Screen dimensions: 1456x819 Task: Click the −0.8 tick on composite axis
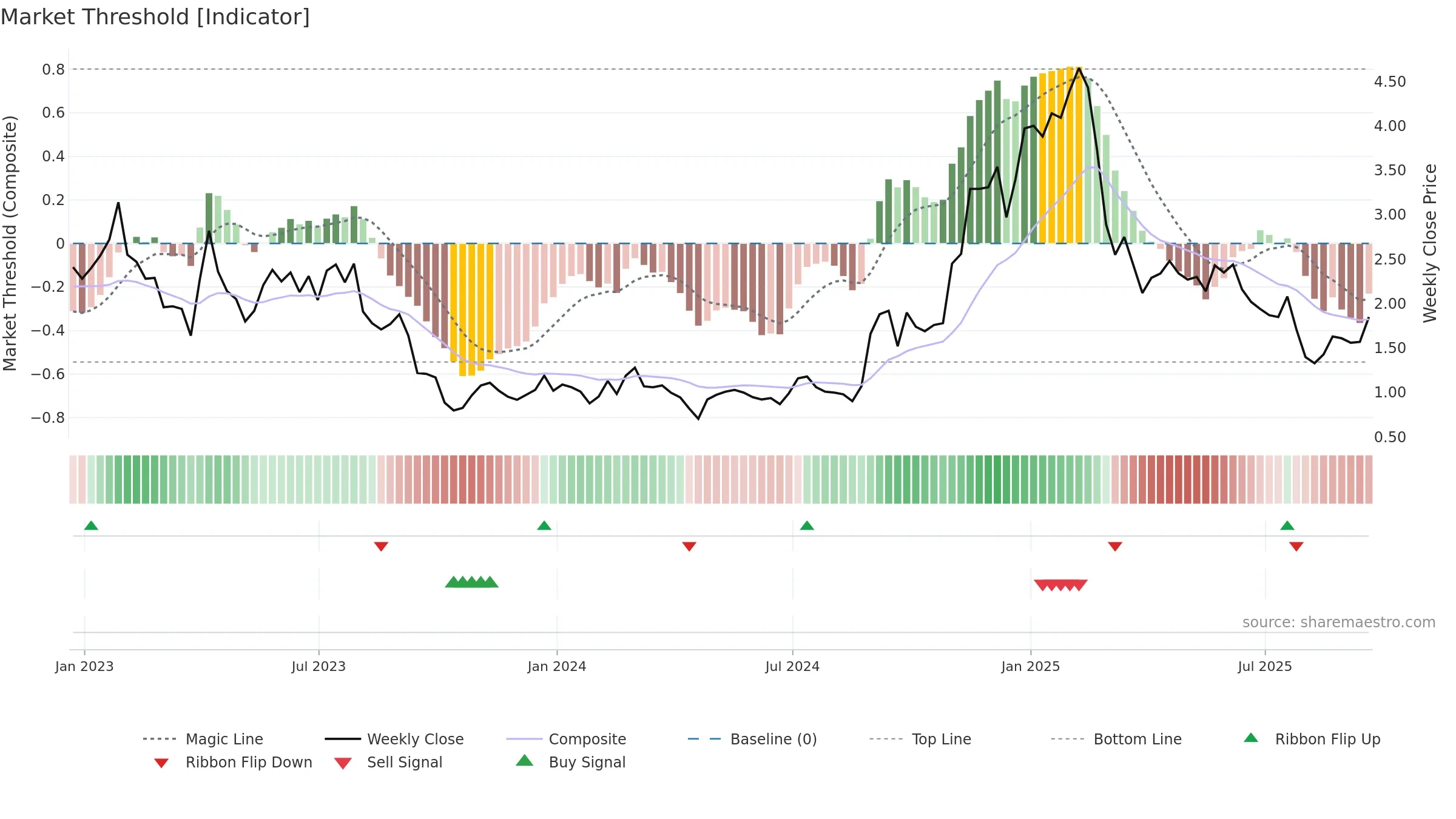(48, 417)
